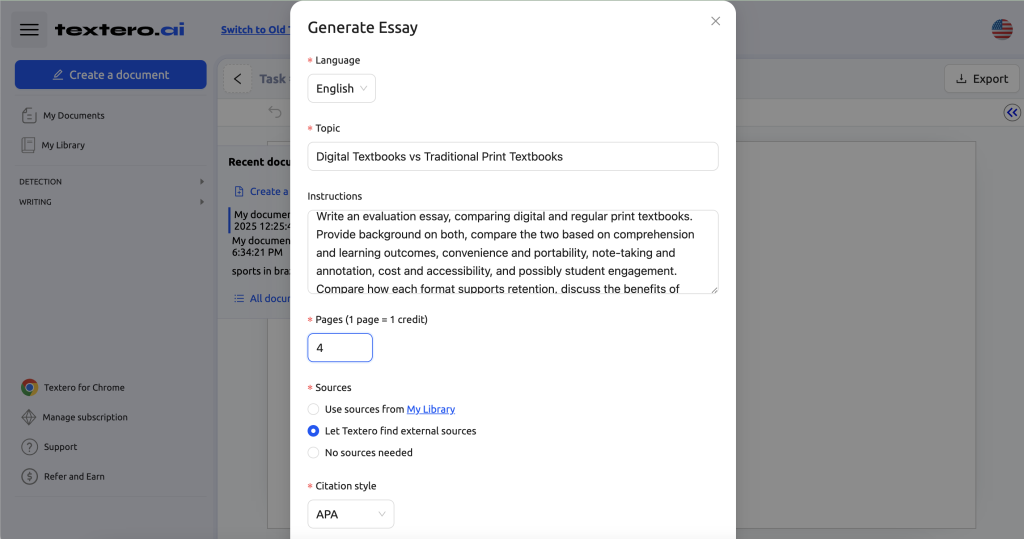Close the Generate Essay dialog
This screenshot has height=539, width=1024.
click(x=716, y=21)
